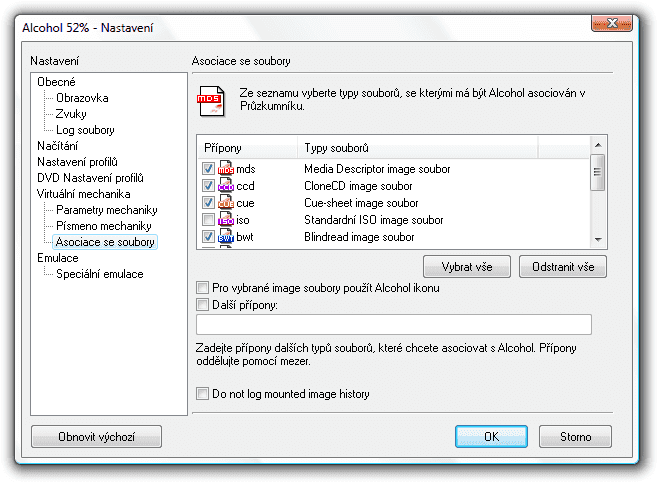Image resolution: width=658 pixels, height=483 pixels.
Task: Uncheck the ccd extension checkbox
Action: click(208, 185)
